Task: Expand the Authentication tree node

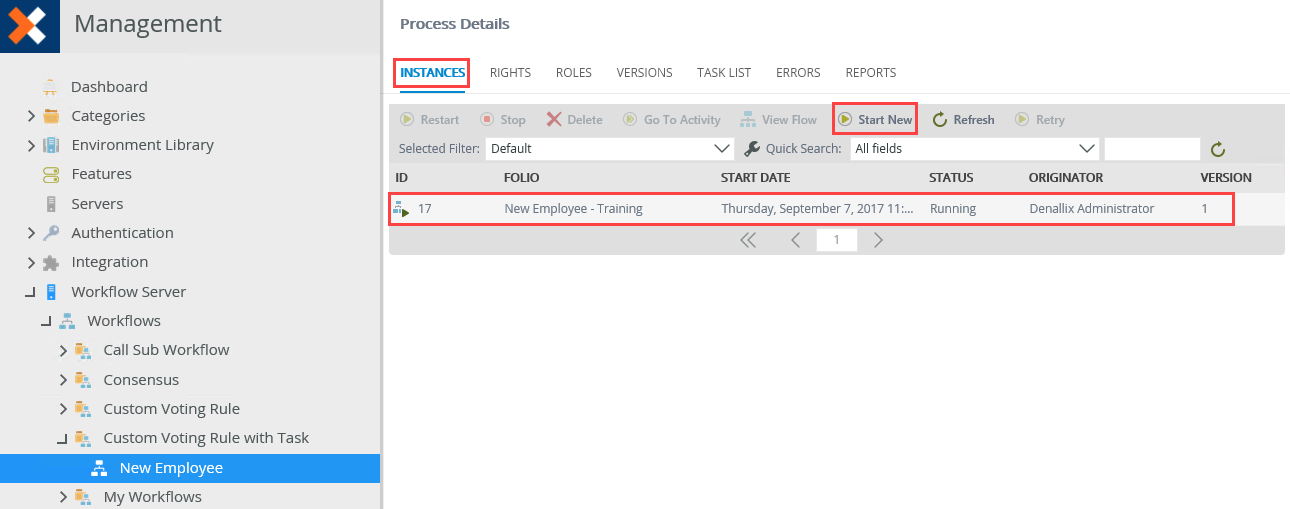Action: pyautogui.click(x=31, y=233)
